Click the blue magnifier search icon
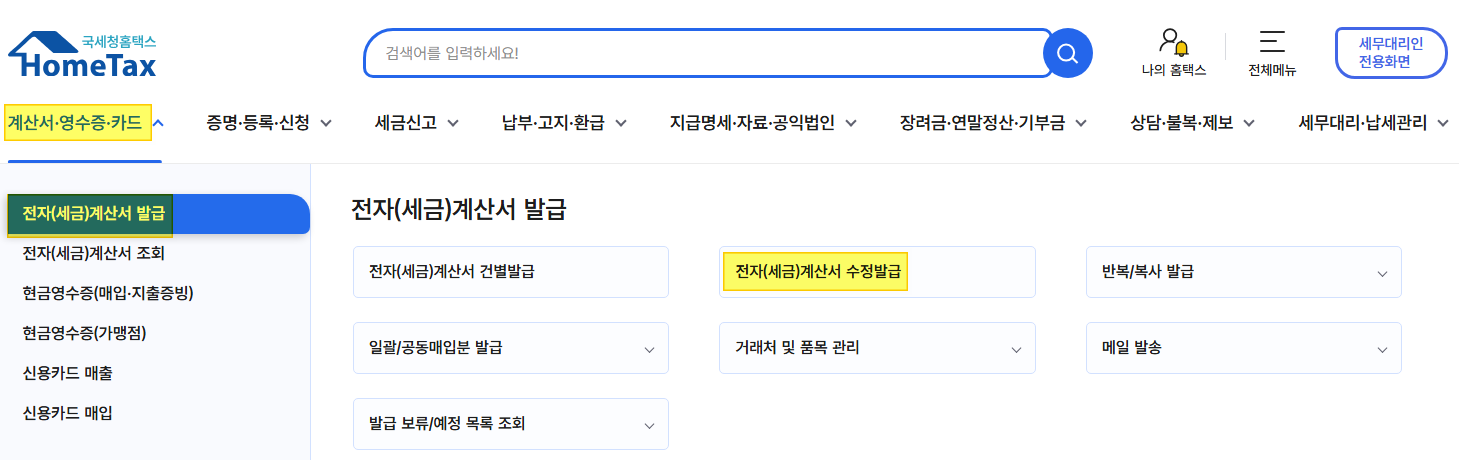Screen dimensions: 1459x460 coord(1067,53)
